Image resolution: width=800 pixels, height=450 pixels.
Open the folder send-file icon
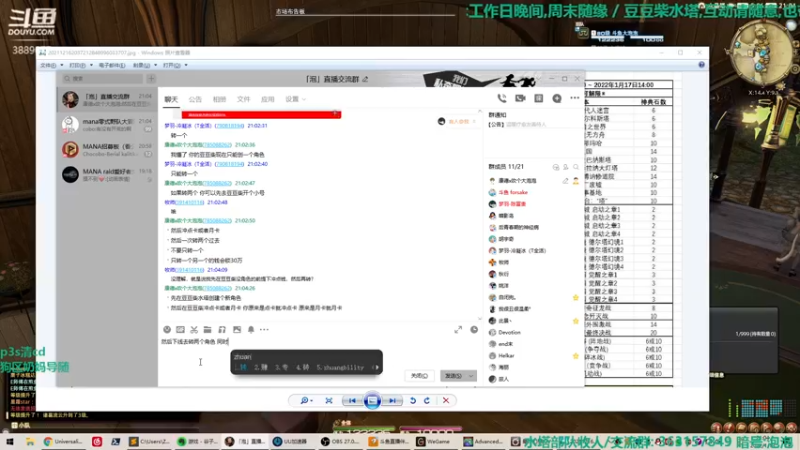coord(207,330)
